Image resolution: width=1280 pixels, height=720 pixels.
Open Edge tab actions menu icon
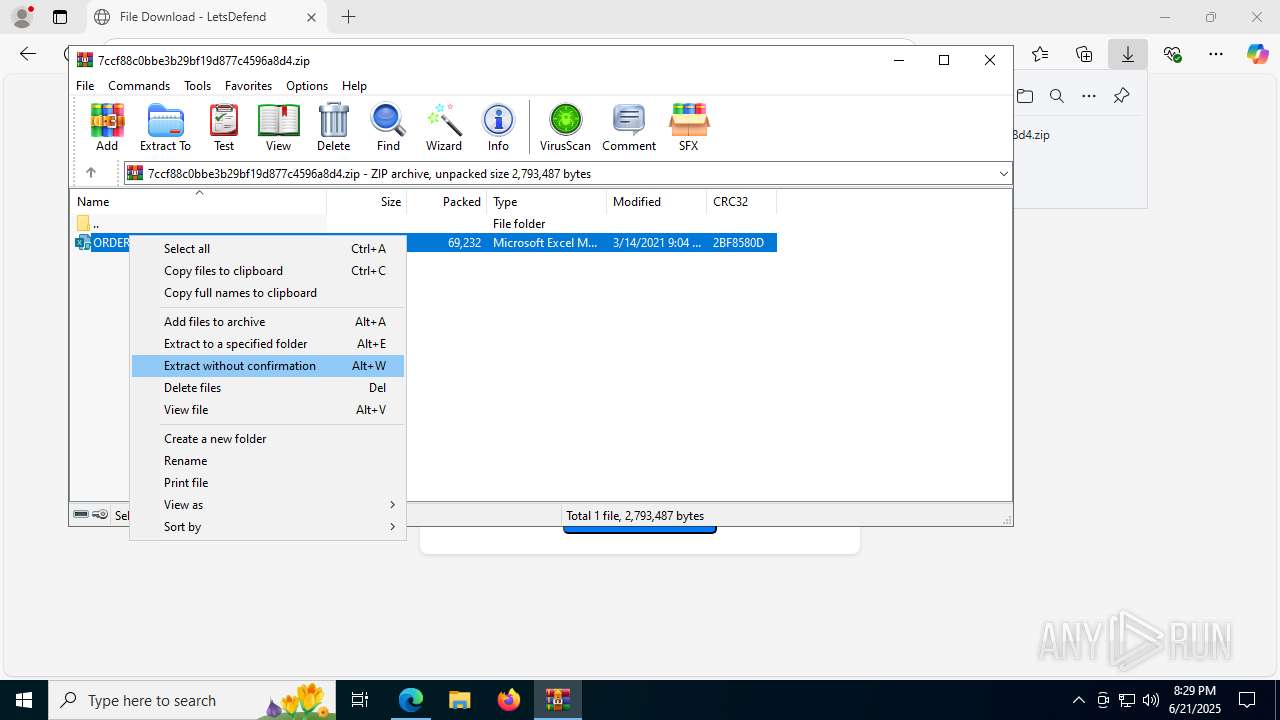coord(60,17)
